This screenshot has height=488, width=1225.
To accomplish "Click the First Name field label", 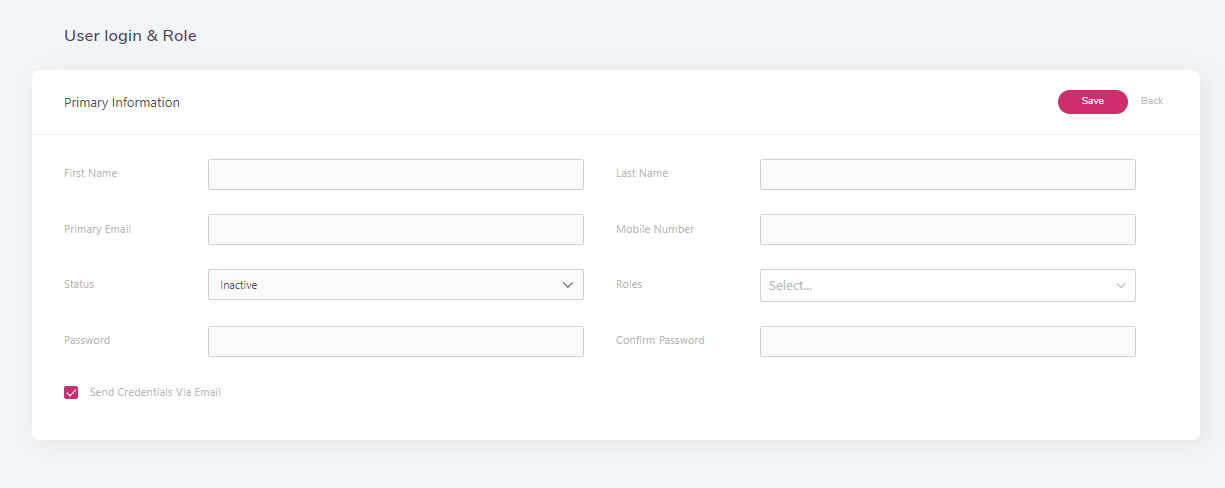I will 90,173.
